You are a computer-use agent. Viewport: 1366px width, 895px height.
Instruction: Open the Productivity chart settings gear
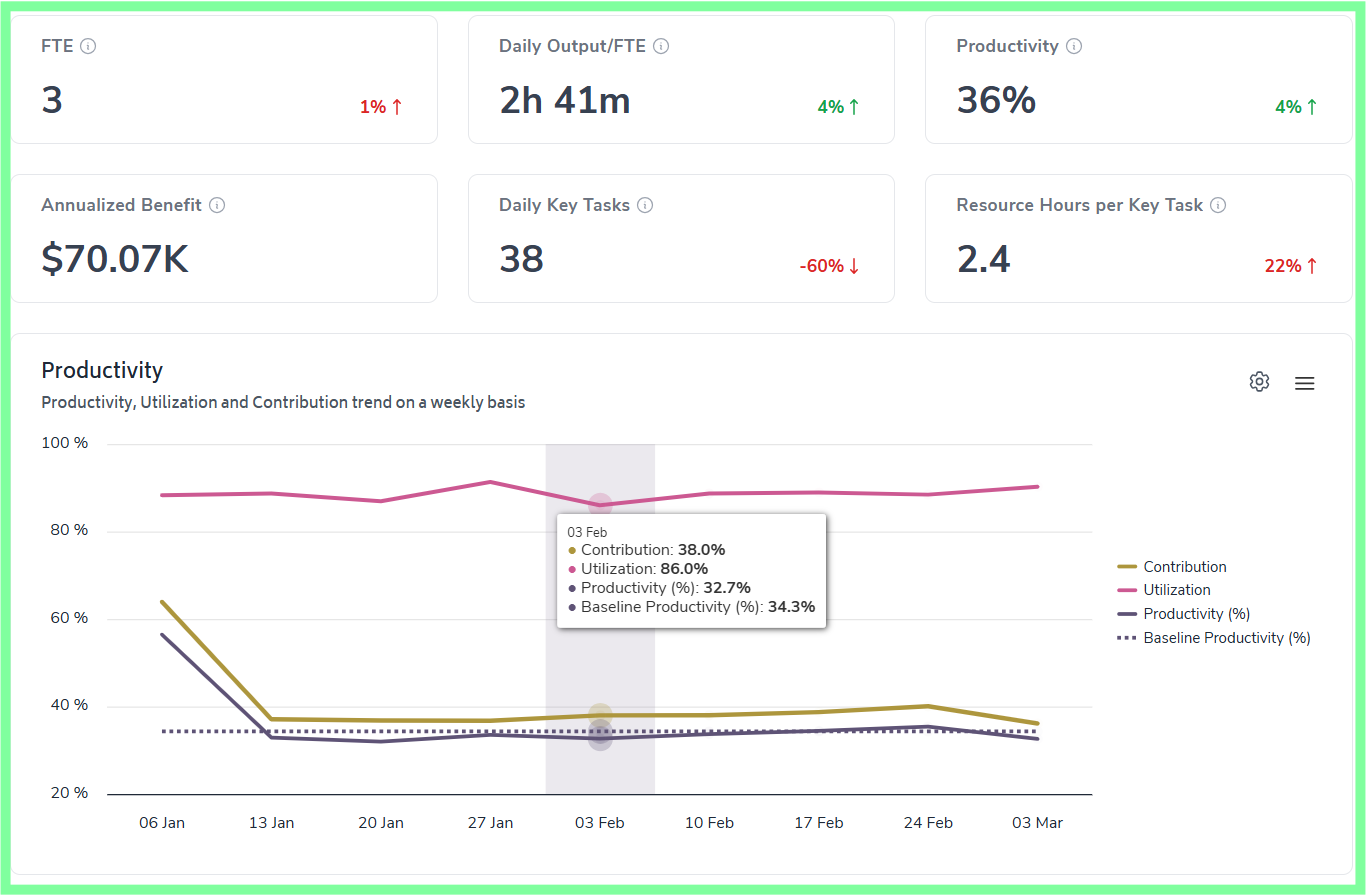pos(1259,382)
